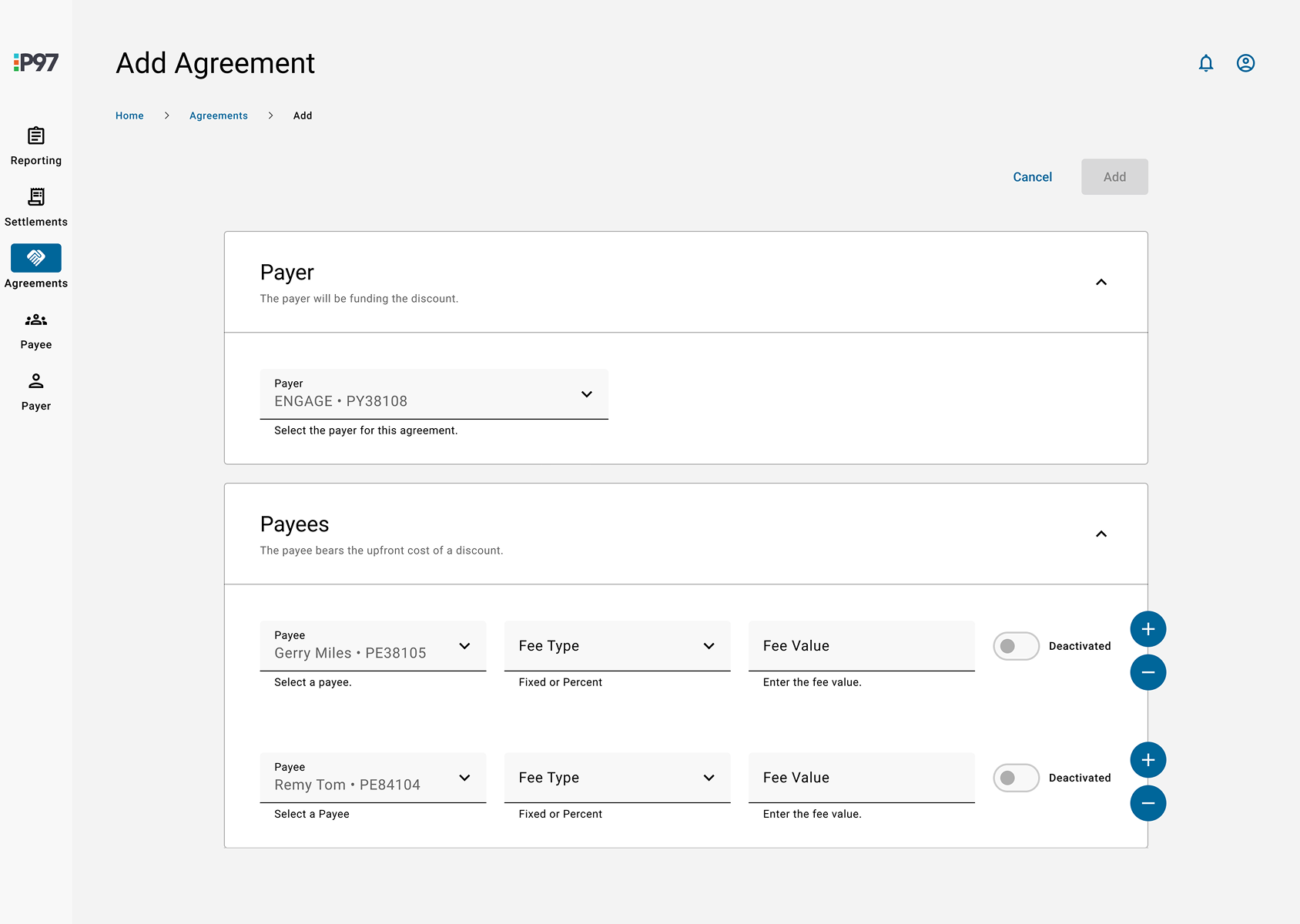Open Reporting from the sidebar
1300x924 pixels.
[36, 146]
